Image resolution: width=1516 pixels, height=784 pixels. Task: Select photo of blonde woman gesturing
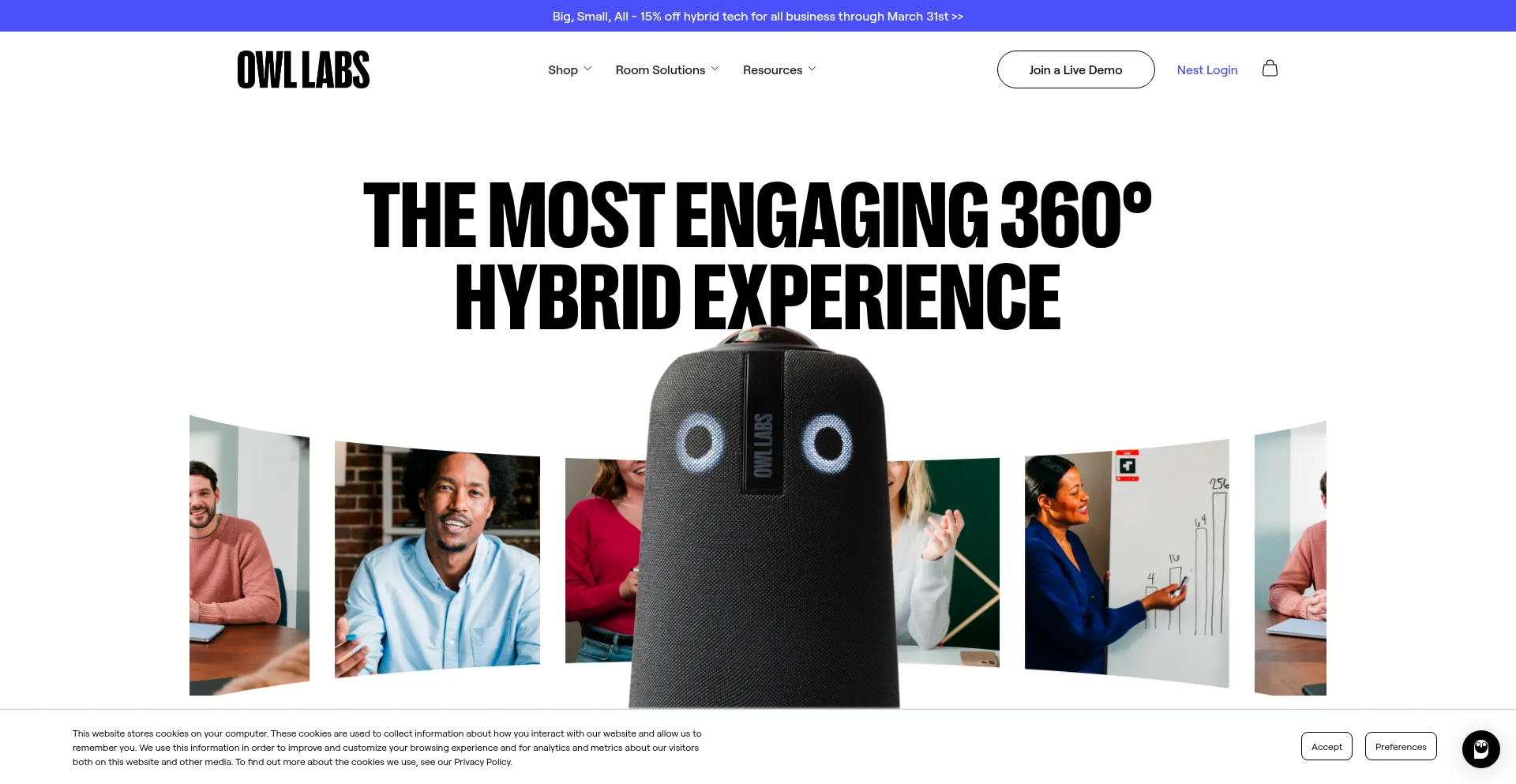point(945,562)
